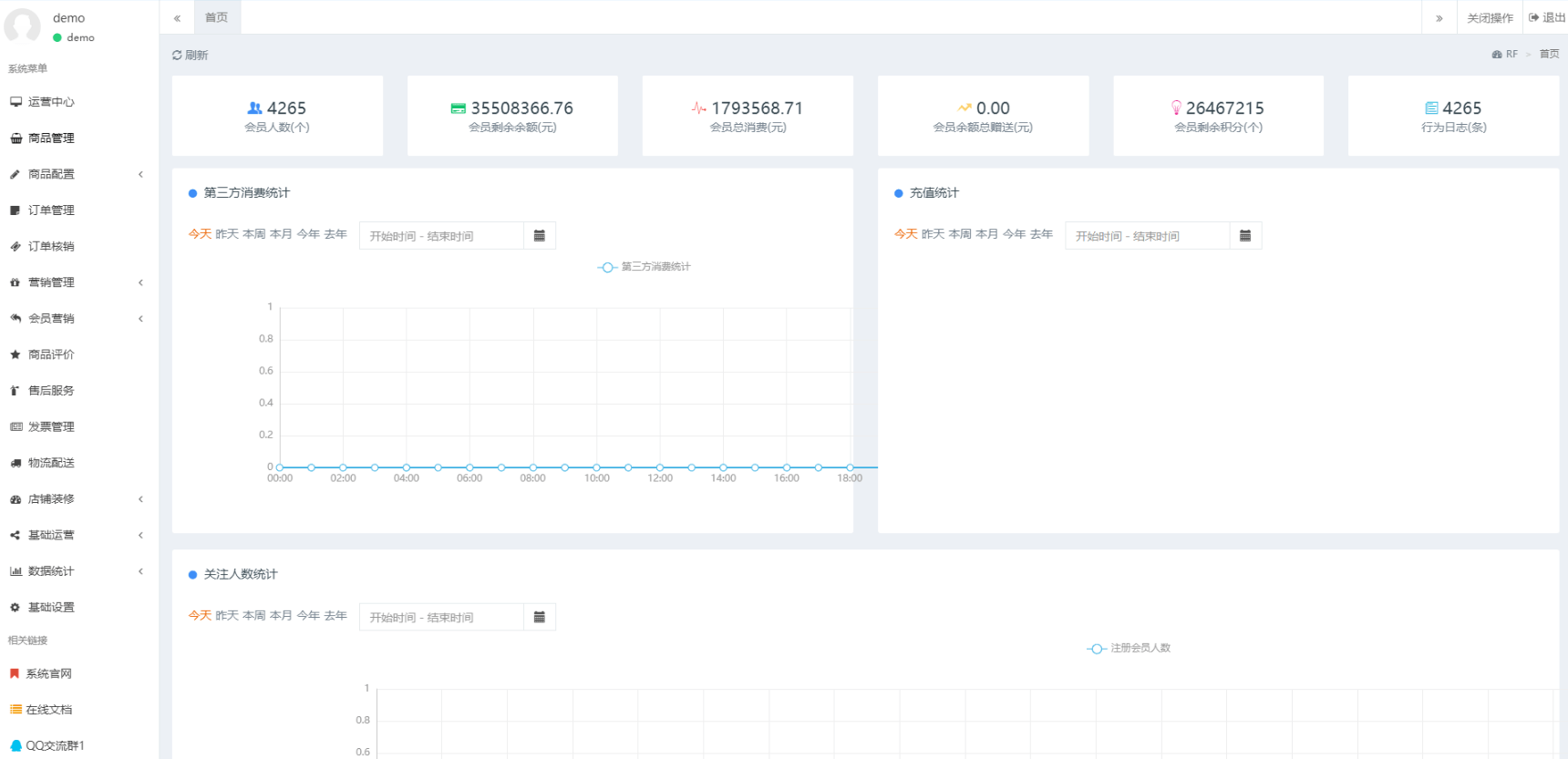Screen dimensions: 1568x759
Task: Click the 商品配置 pencil icon
Action: [x=15, y=174]
